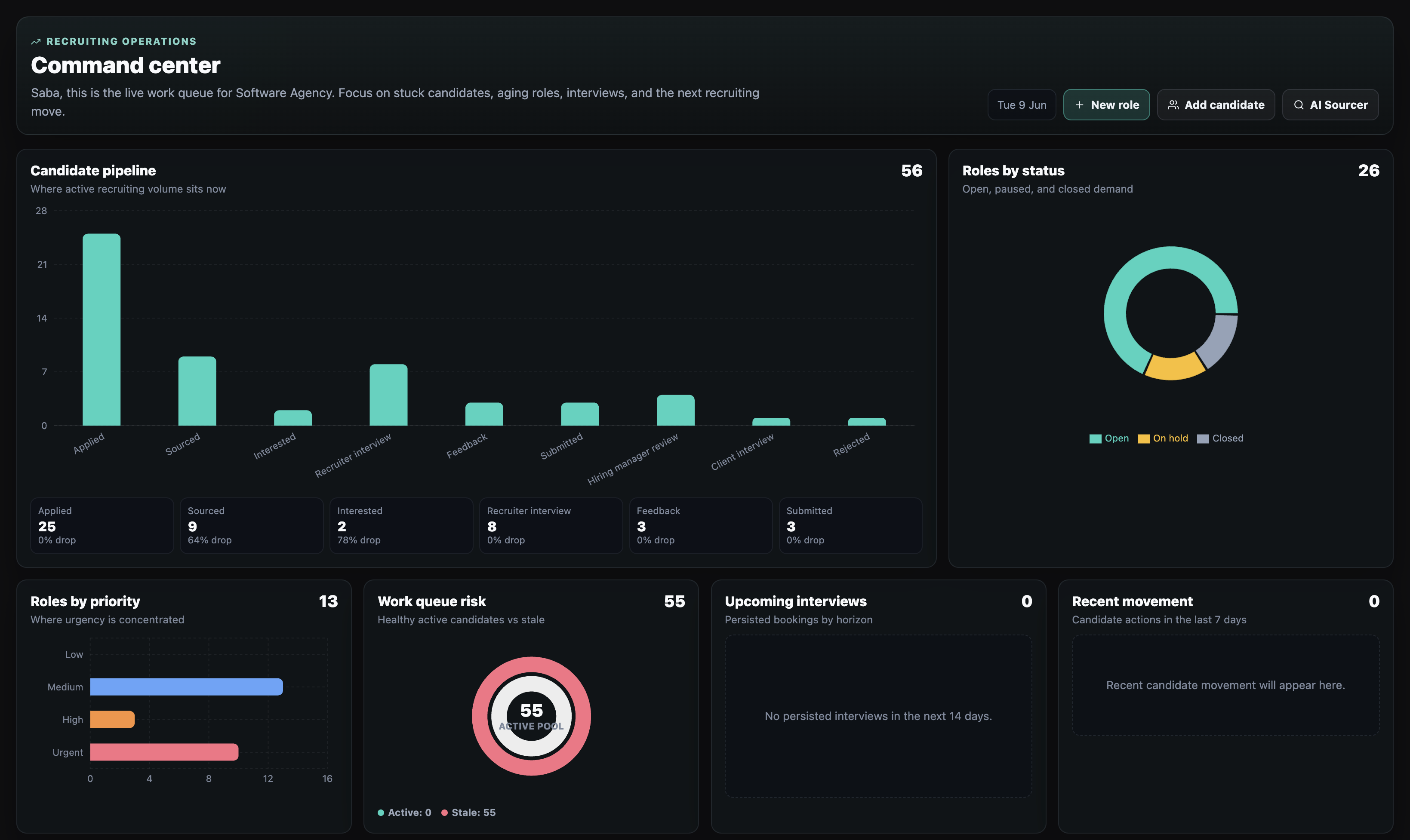Screen dimensions: 1410x840
Task: Click the people icon in Add candidate
Action: pyautogui.click(x=1173, y=105)
